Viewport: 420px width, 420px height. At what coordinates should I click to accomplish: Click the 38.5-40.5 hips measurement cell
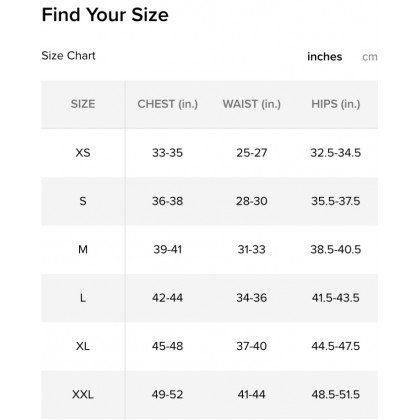tap(336, 249)
